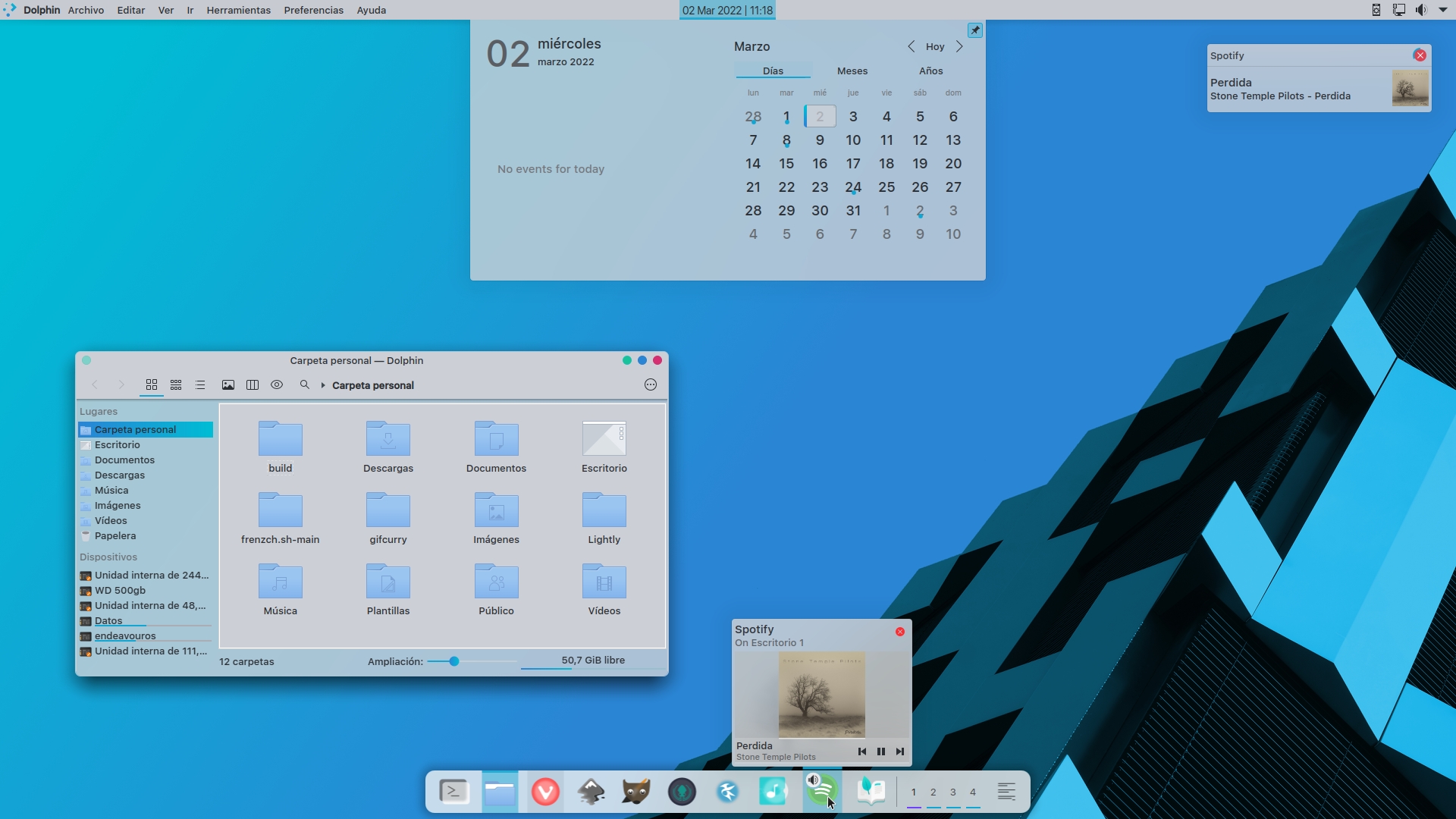Open the display icon in system tray
Viewport: 1456px width, 819px height.
click(x=1398, y=10)
